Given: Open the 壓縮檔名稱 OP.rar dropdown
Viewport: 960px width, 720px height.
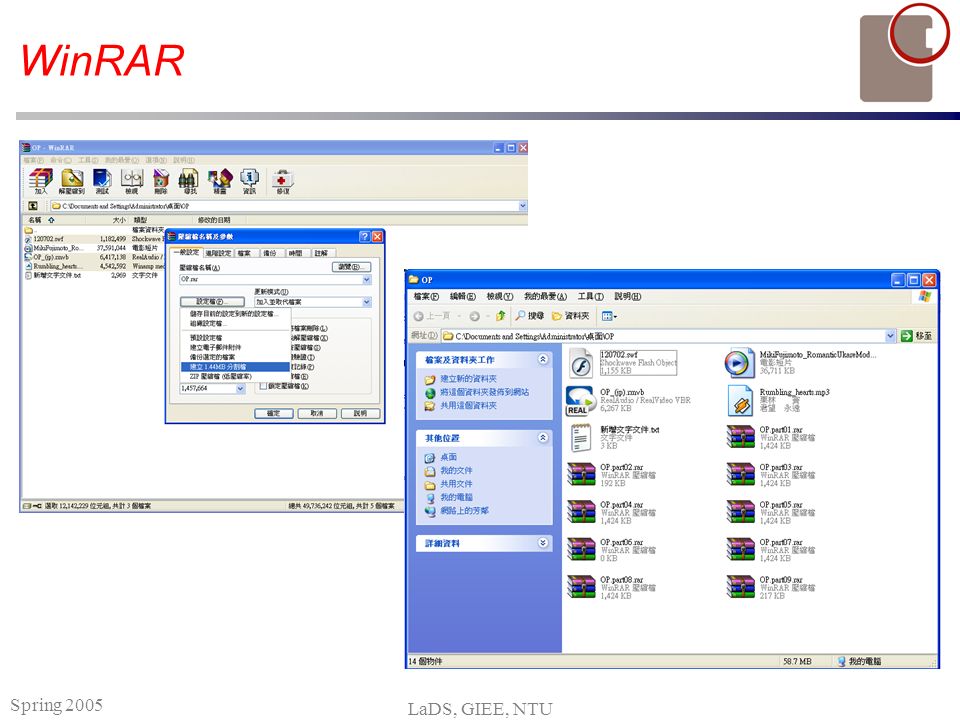Looking at the screenshot, I should pos(367,279).
